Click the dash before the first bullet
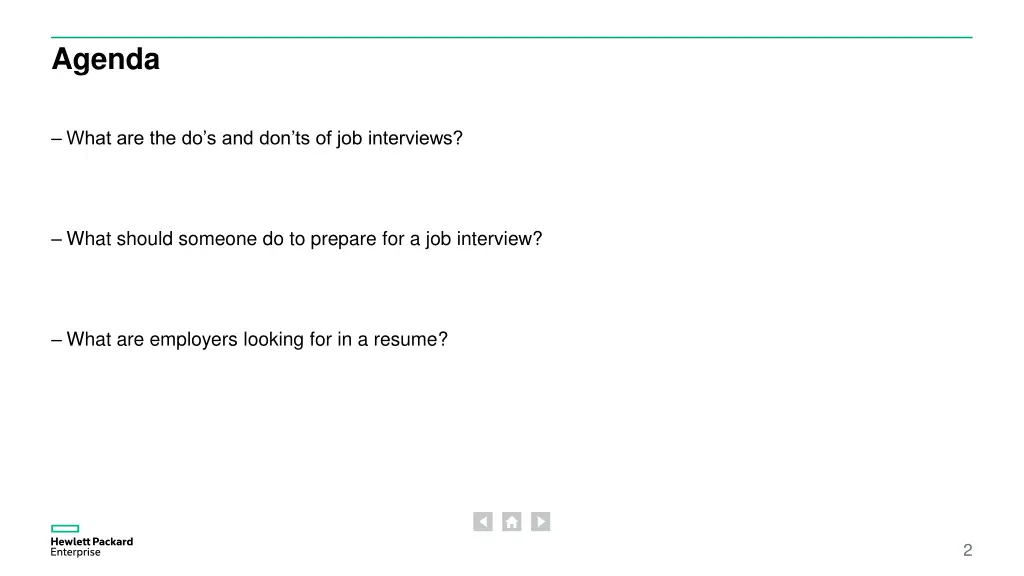The width and height of the screenshot is (1024, 576). click(x=57, y=139)
